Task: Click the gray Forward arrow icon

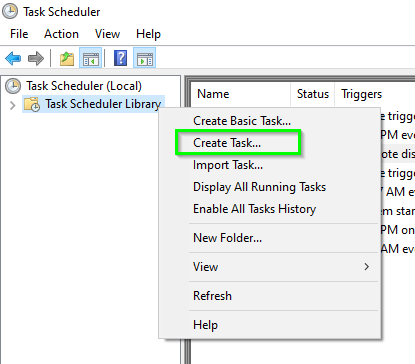Action: tap(36, 58)
